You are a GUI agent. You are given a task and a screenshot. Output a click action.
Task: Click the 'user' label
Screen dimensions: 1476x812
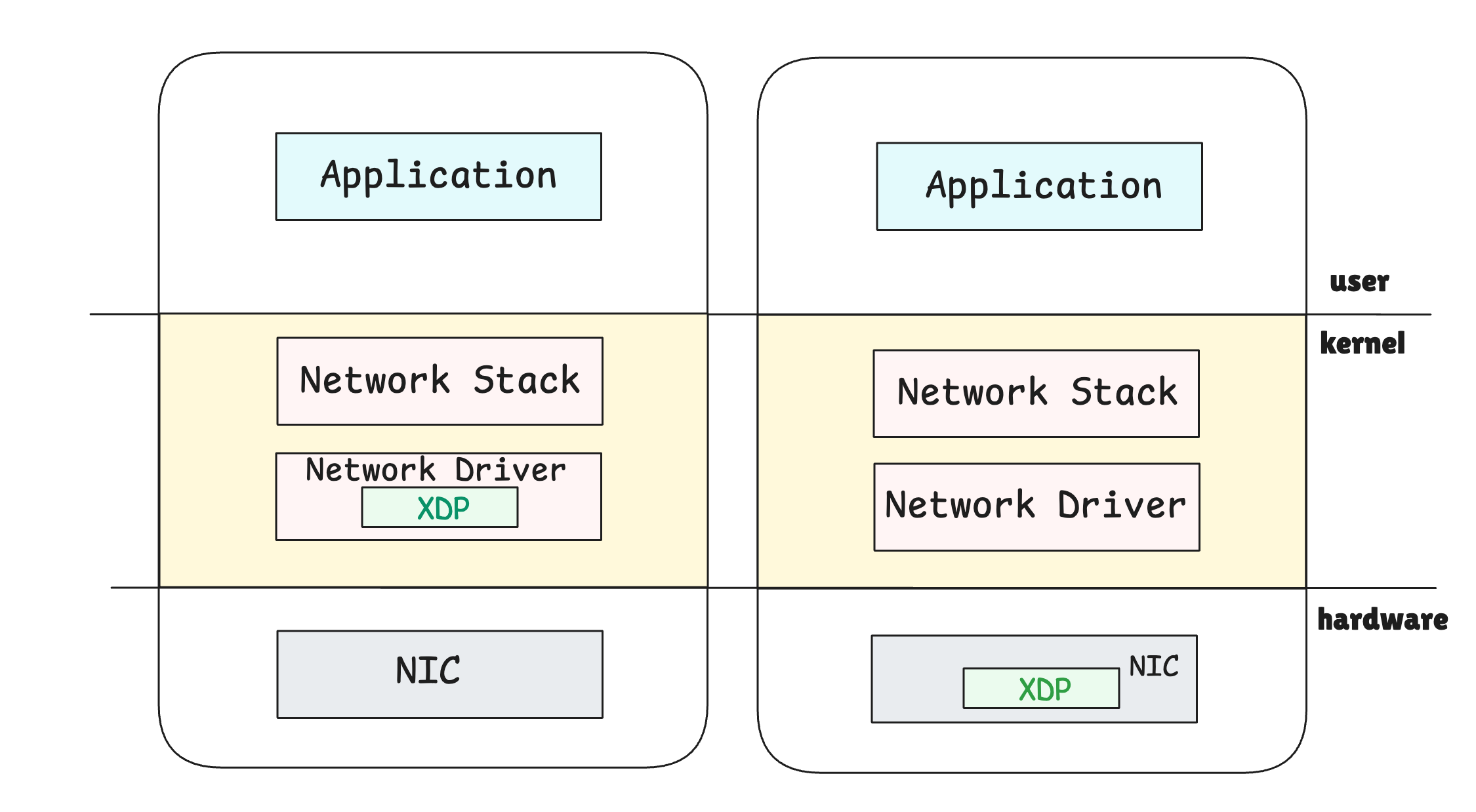pyautogui.click(x=1359, y=282)
